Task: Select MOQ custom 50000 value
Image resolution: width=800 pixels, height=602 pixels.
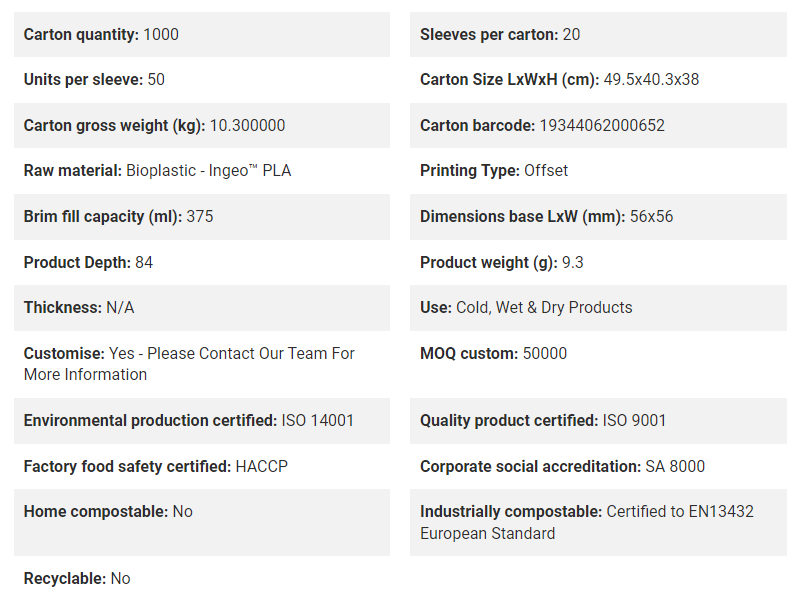Action: coord(544,354)
